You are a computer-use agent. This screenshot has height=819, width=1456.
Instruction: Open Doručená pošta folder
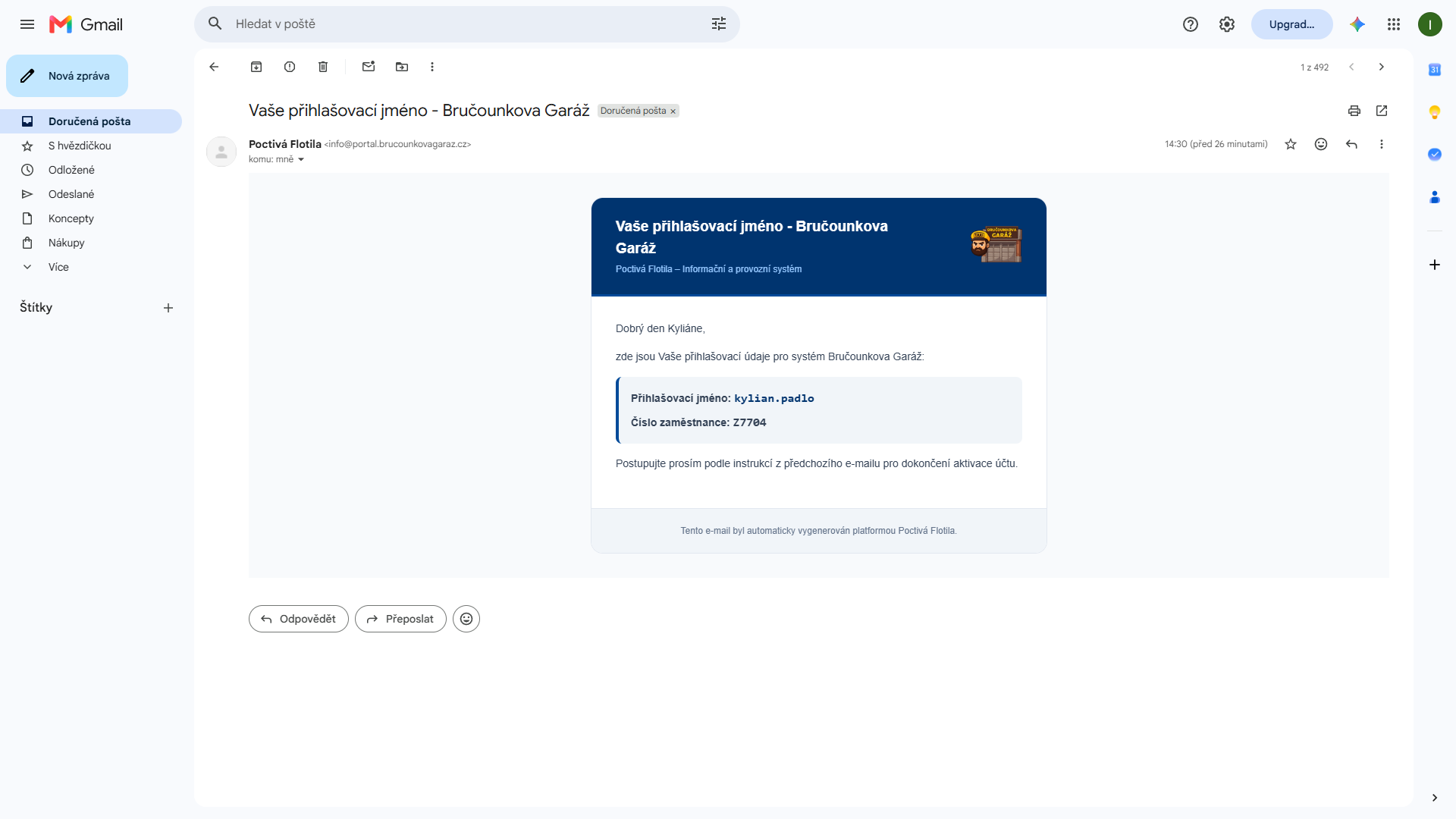tap(91, 121)
